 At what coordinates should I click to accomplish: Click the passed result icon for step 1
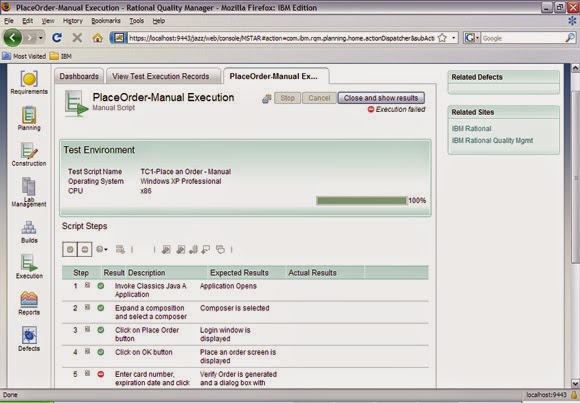pos(101,286)
